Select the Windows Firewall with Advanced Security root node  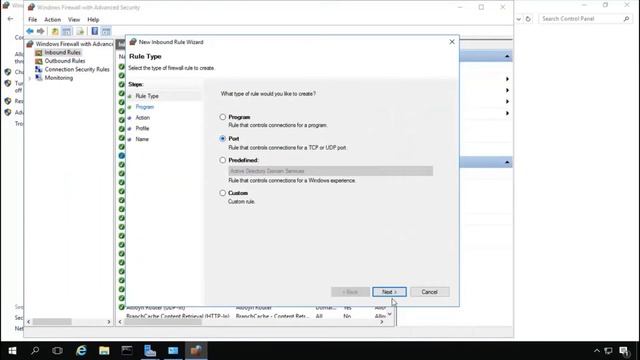pos(74,44)
